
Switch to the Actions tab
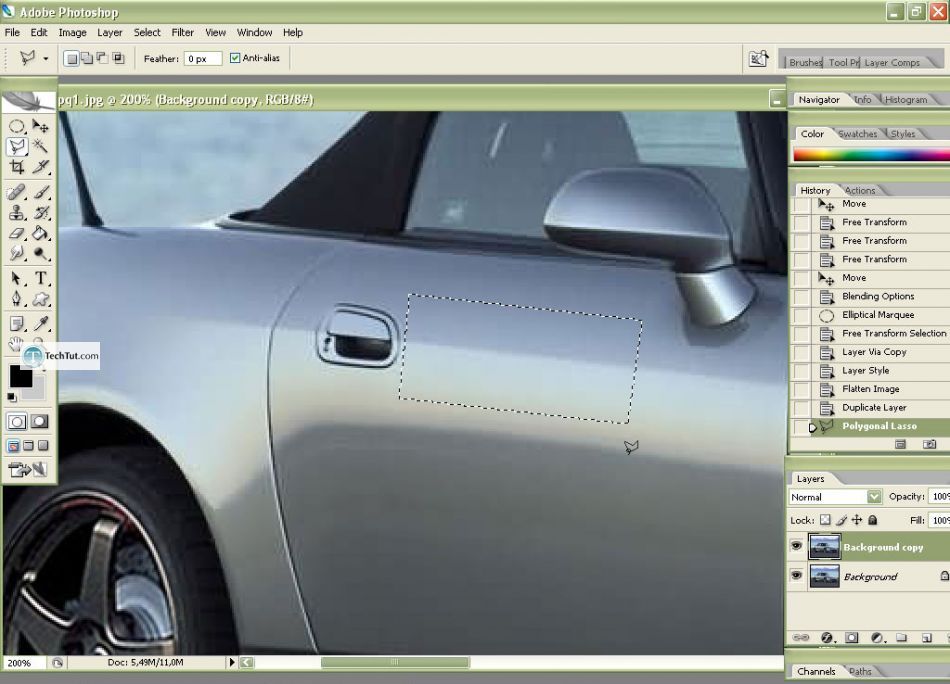(860, 190)
